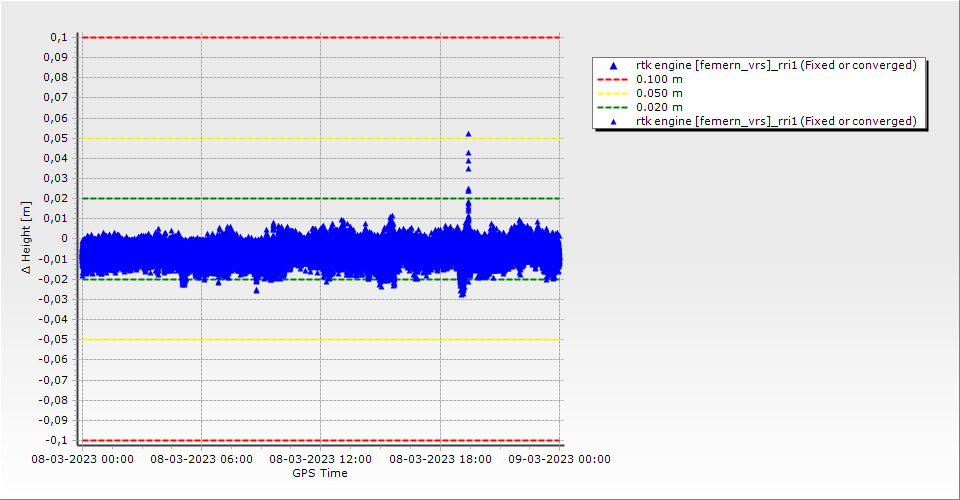Viewport: 960px width, 500px height.
Task: Click the GPS Time axis title
Action: [x=320, y=473]
